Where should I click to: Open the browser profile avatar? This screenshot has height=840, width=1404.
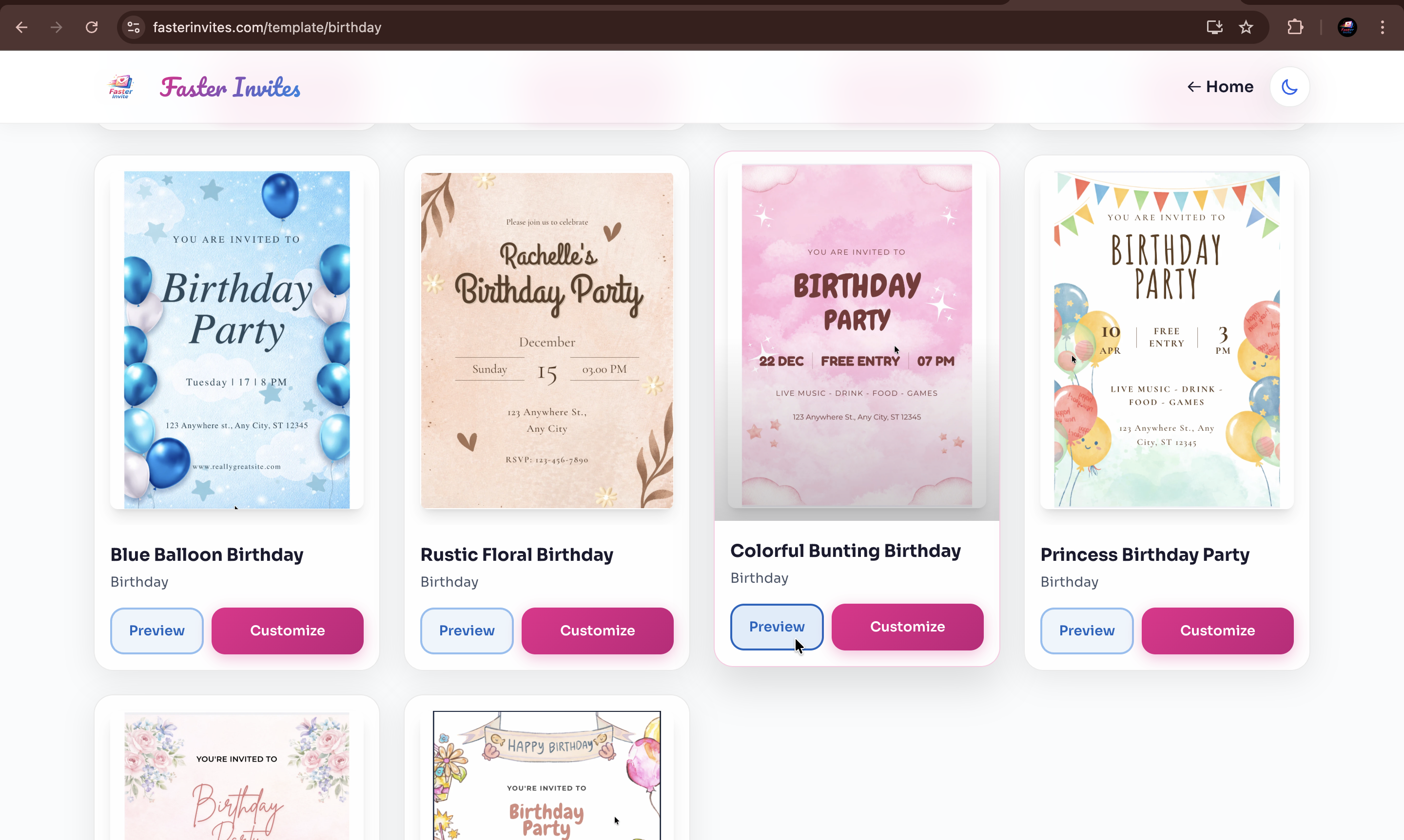click(x=1347, y=27)
